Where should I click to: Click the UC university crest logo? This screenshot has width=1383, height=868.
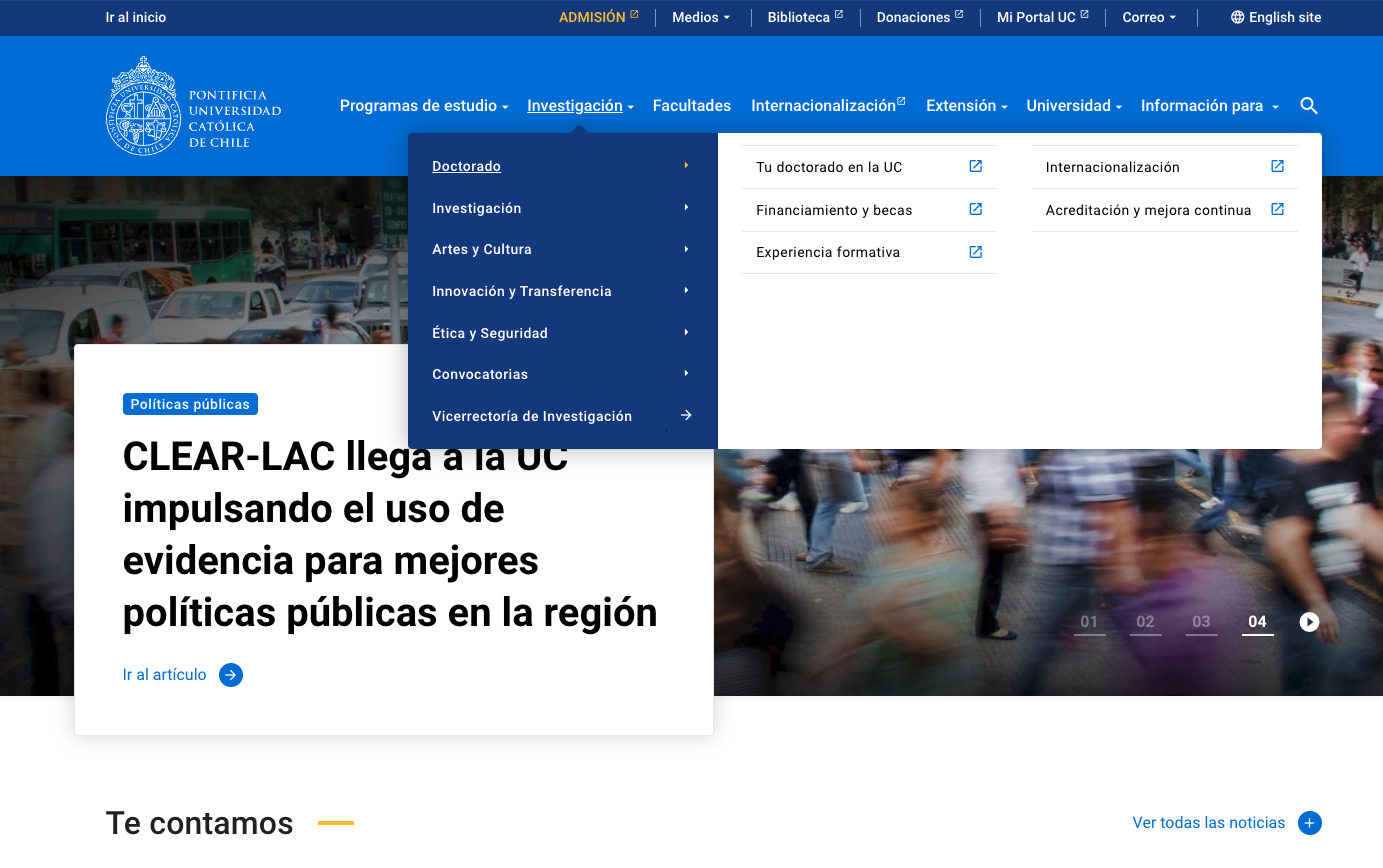click(142, 106)
